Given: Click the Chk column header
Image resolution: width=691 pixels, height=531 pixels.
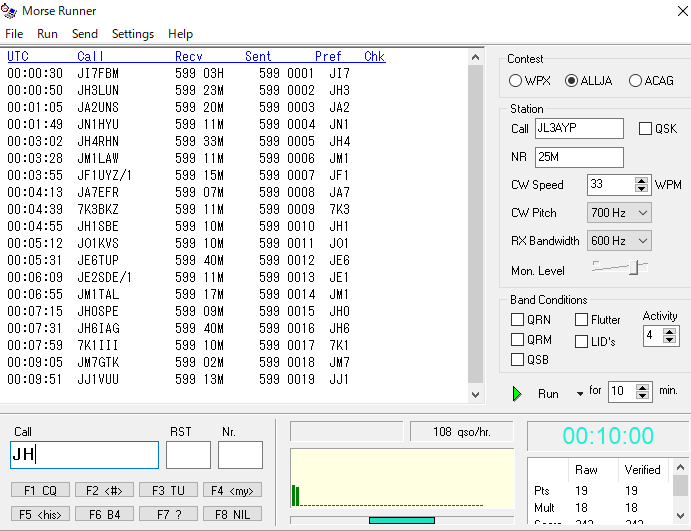Looking at the screenshot, I should 375,56.
